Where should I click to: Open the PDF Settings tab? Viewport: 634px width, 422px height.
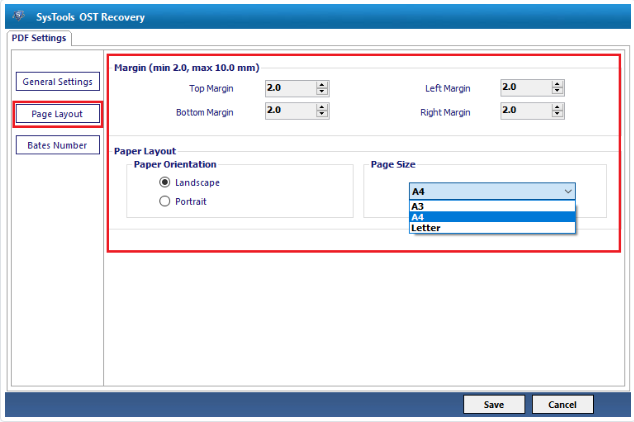coord(39,38)
